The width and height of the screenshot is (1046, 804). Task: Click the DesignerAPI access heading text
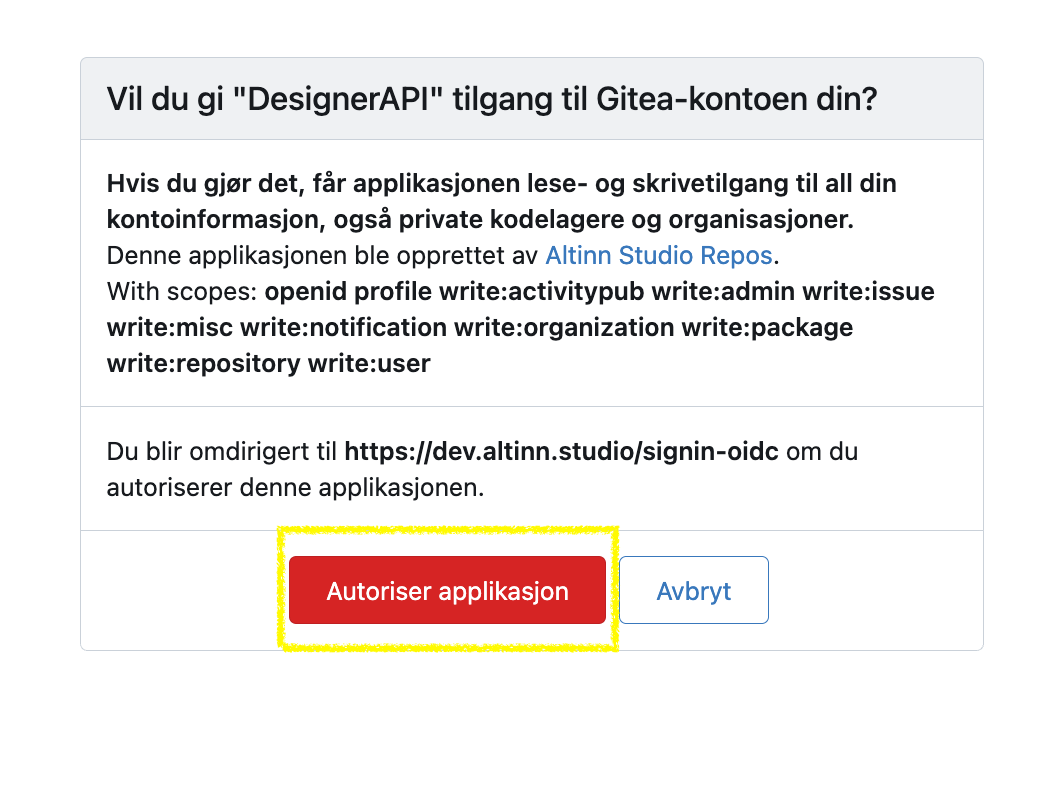(x=492, y=99)
